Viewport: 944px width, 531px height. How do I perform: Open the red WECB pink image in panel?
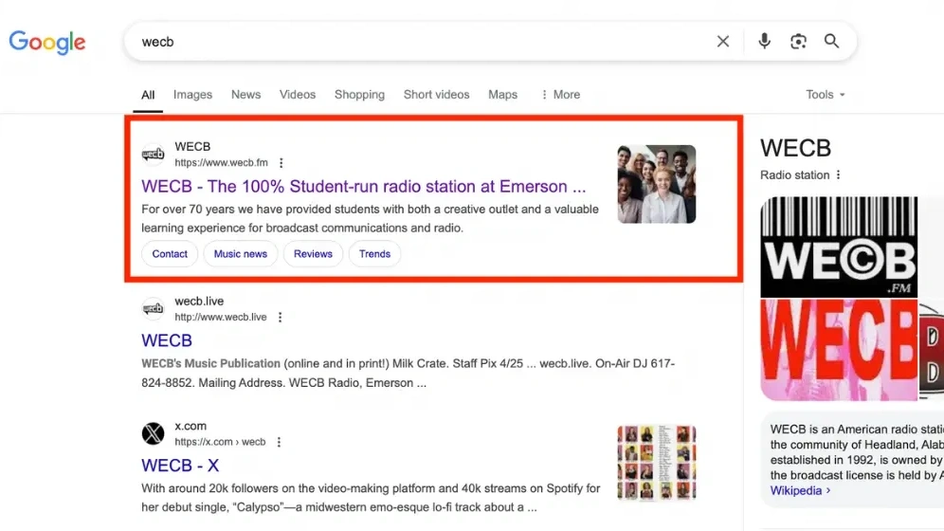click(x=839, y=350)
